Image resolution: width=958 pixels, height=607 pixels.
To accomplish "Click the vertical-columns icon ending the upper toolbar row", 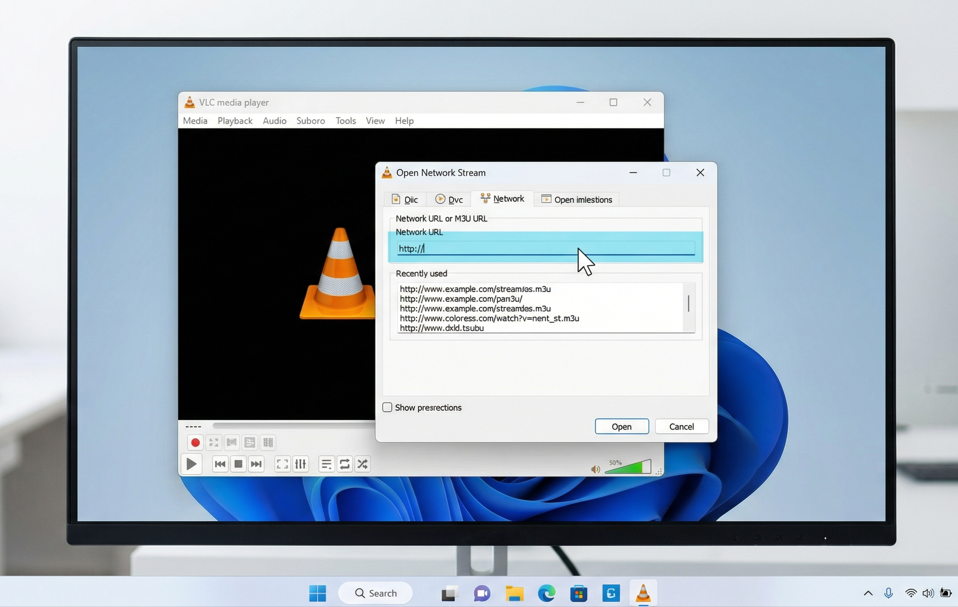I will (268, 442).
